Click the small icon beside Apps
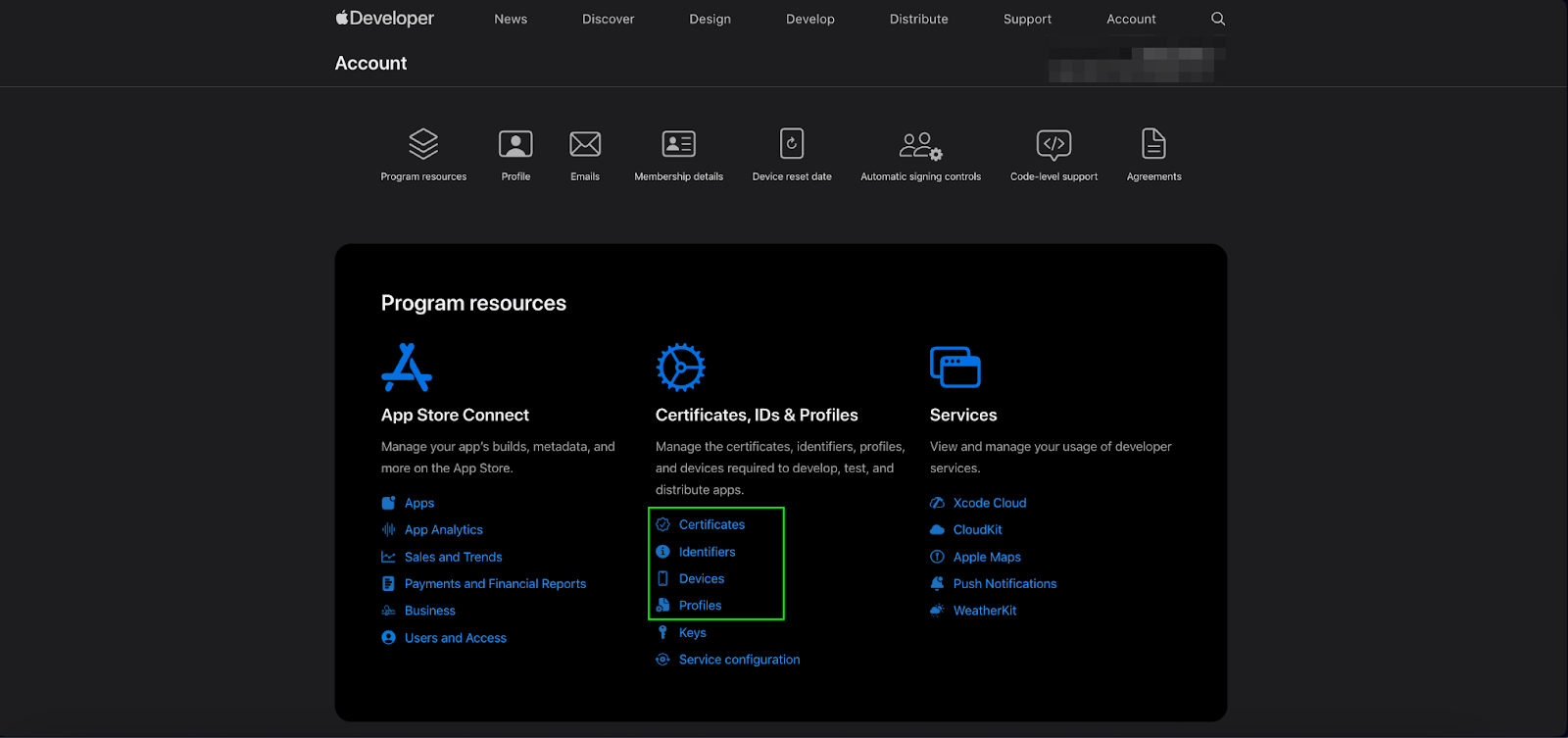The image size is (1568, 738). click(388, 503)
